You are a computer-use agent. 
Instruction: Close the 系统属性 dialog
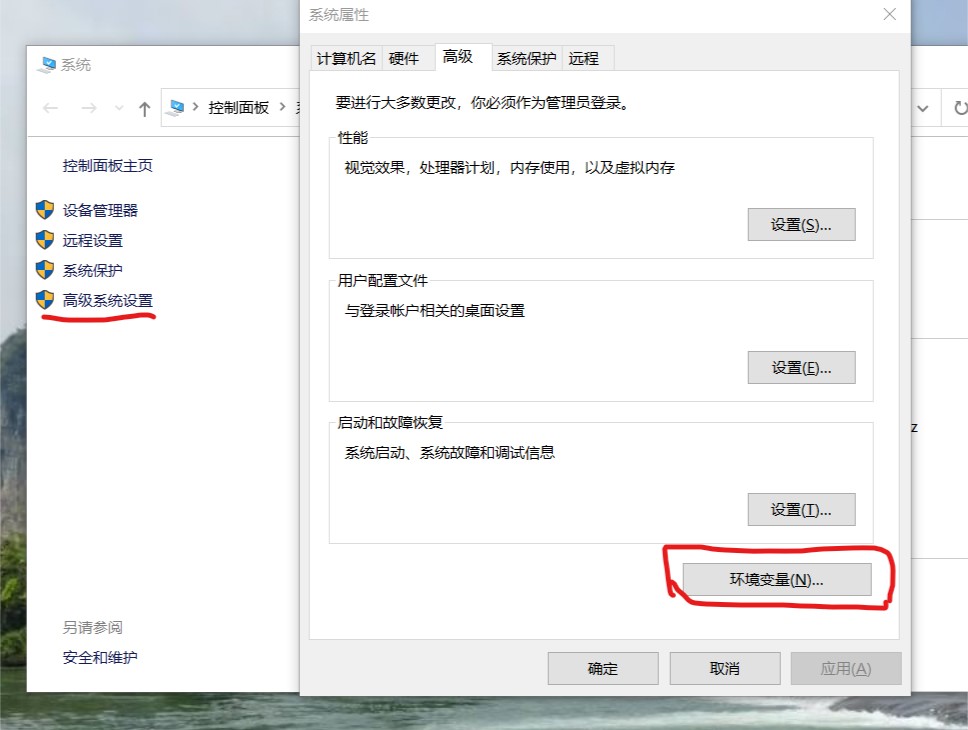[x=890, y=14]
